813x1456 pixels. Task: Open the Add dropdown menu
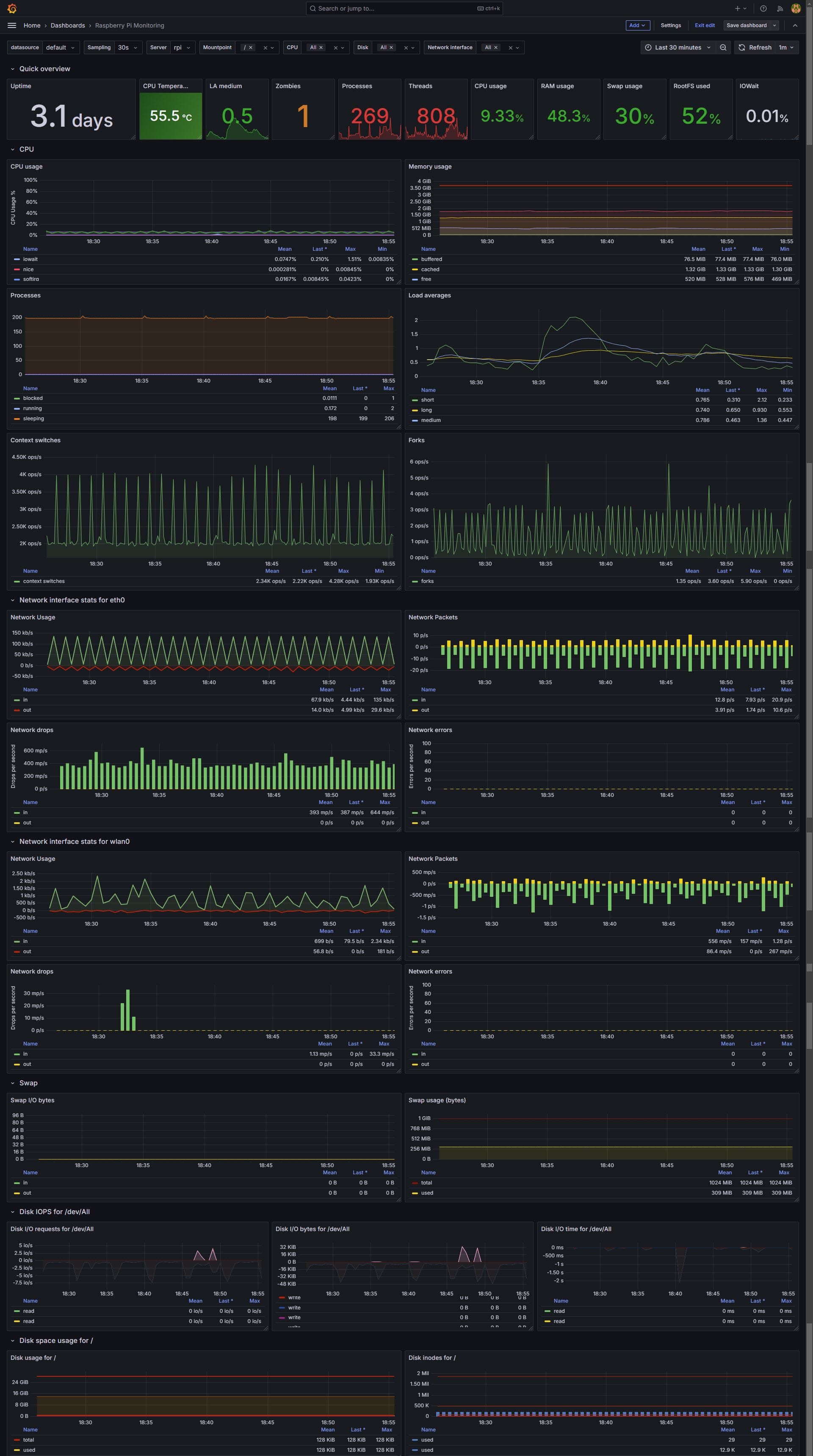click(637, 25)
